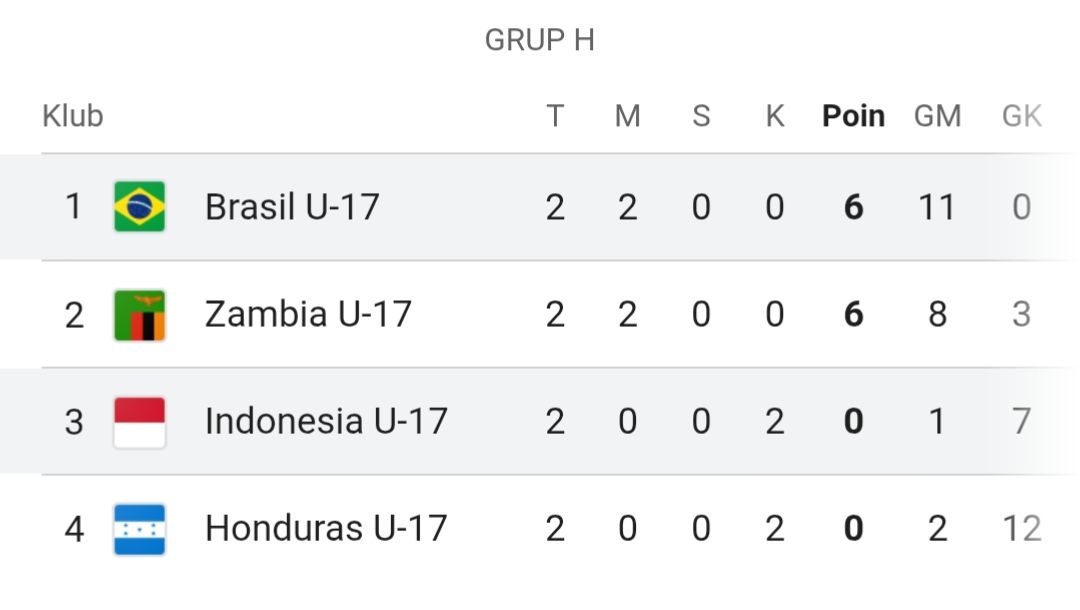
Task: Click the M column header
Action: pyautogui.click(x=627, y=116)
